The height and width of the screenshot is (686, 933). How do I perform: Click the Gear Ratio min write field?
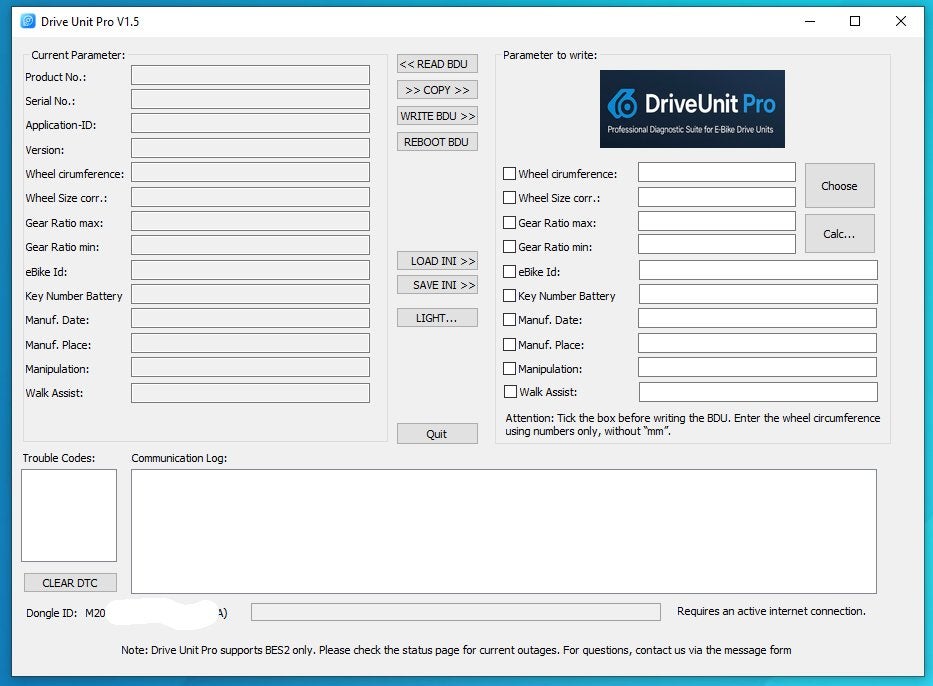pyautogui.click(x=716, y=244)
